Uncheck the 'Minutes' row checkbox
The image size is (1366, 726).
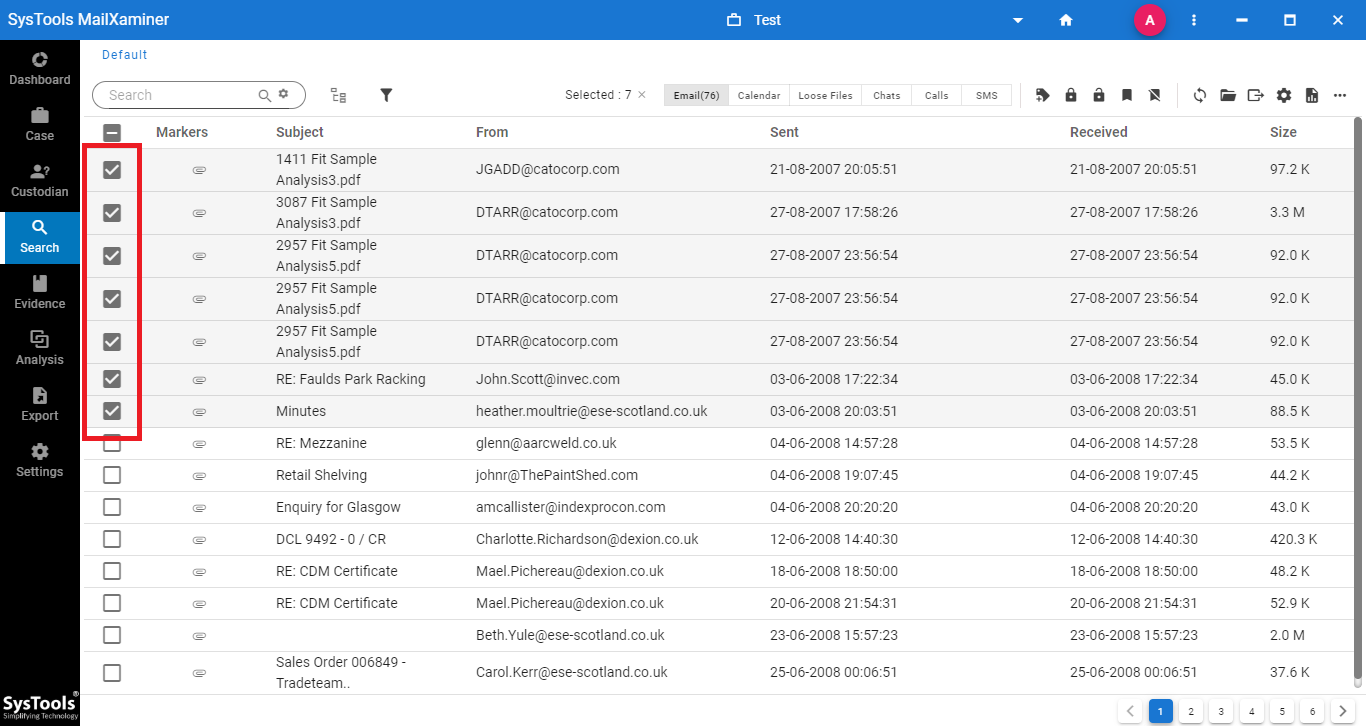pyautogui.click(x=112, y=411)
